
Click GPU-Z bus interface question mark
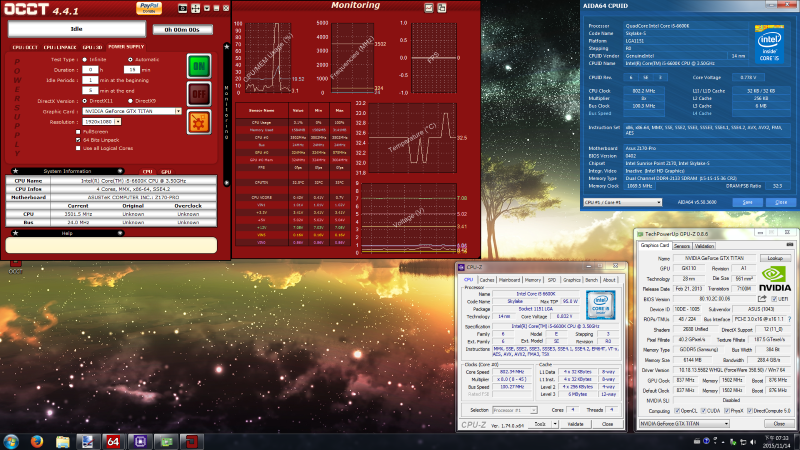(789, 319)
